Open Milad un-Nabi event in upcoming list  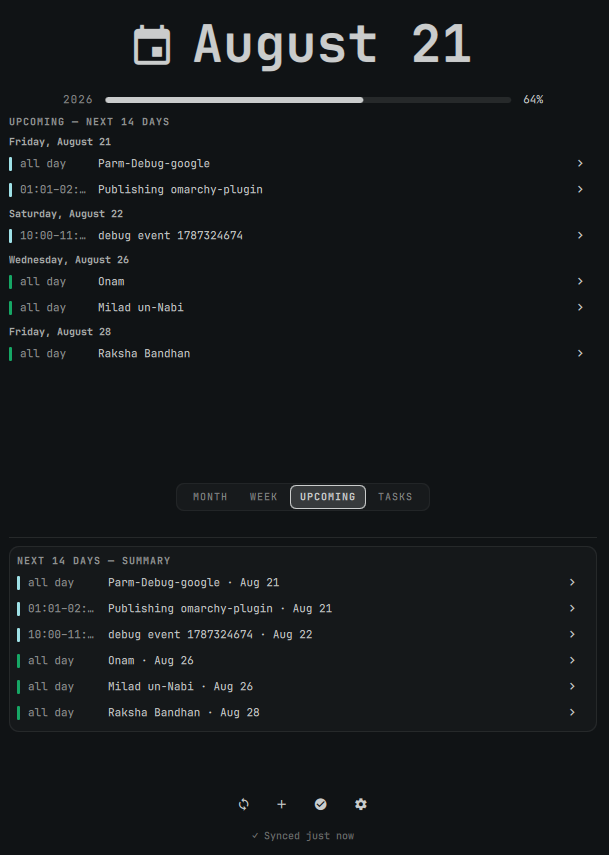coord(299,308)
